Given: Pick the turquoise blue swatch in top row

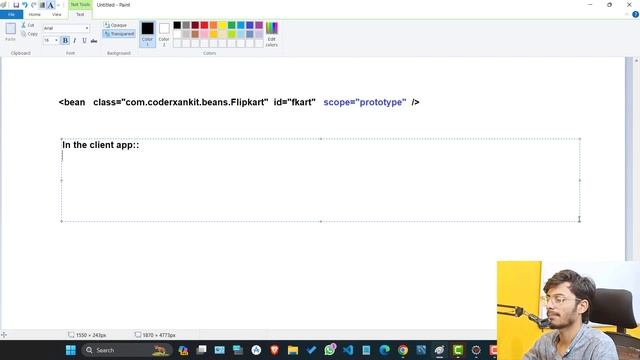Looking at the screenshot, I should (241, 25).
